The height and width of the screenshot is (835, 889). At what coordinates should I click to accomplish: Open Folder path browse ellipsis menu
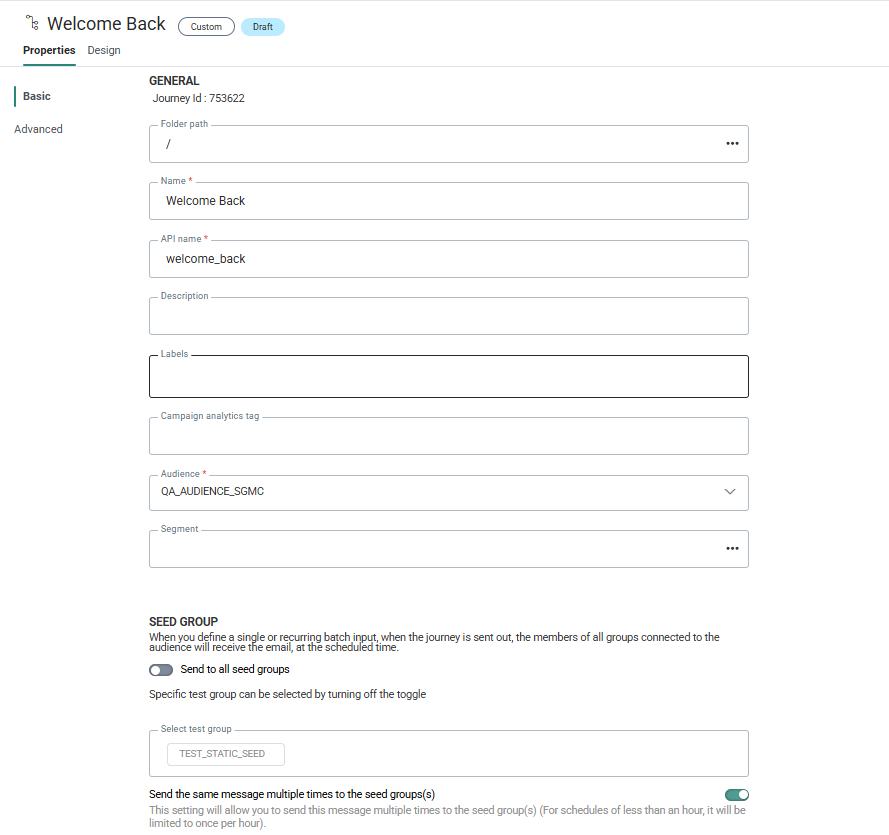(732, 144)
